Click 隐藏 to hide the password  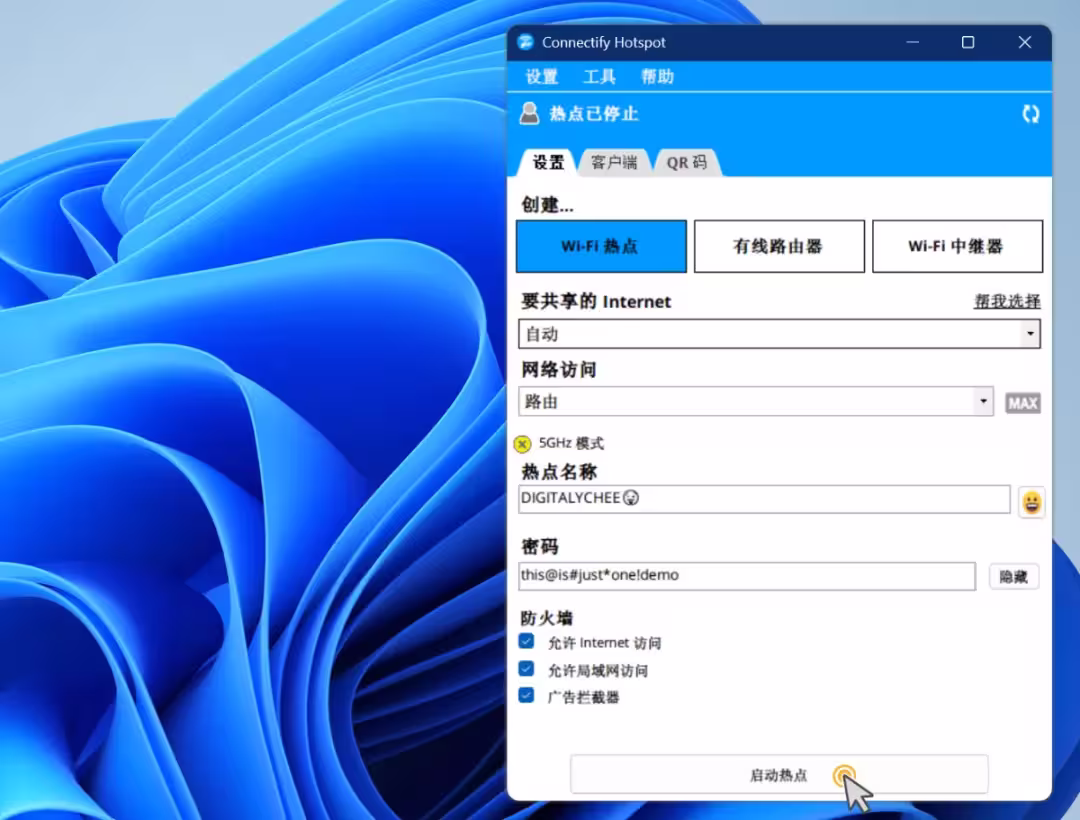click(x=1014, y=577)
